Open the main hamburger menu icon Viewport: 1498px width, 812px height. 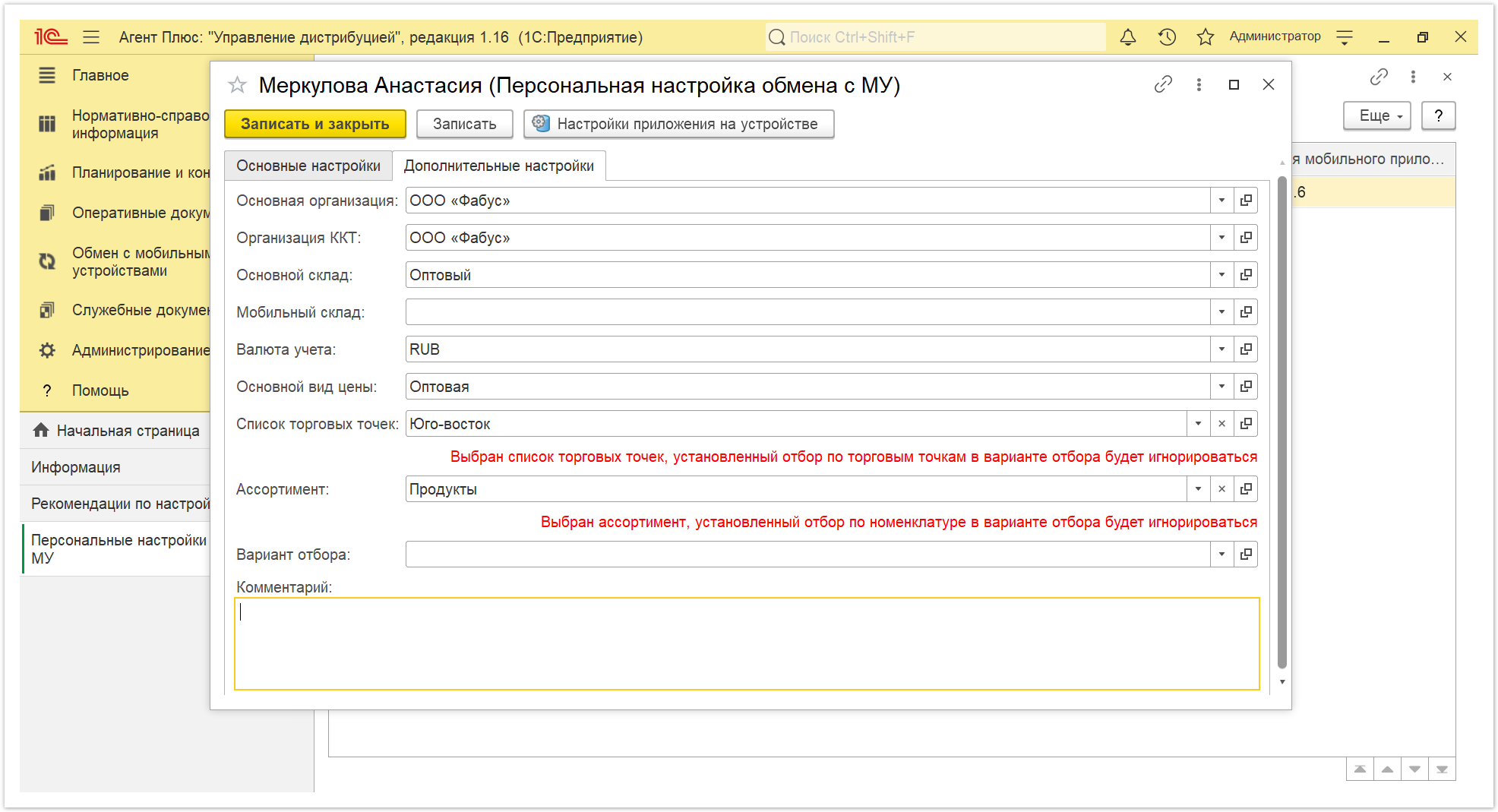pos(91,37)
